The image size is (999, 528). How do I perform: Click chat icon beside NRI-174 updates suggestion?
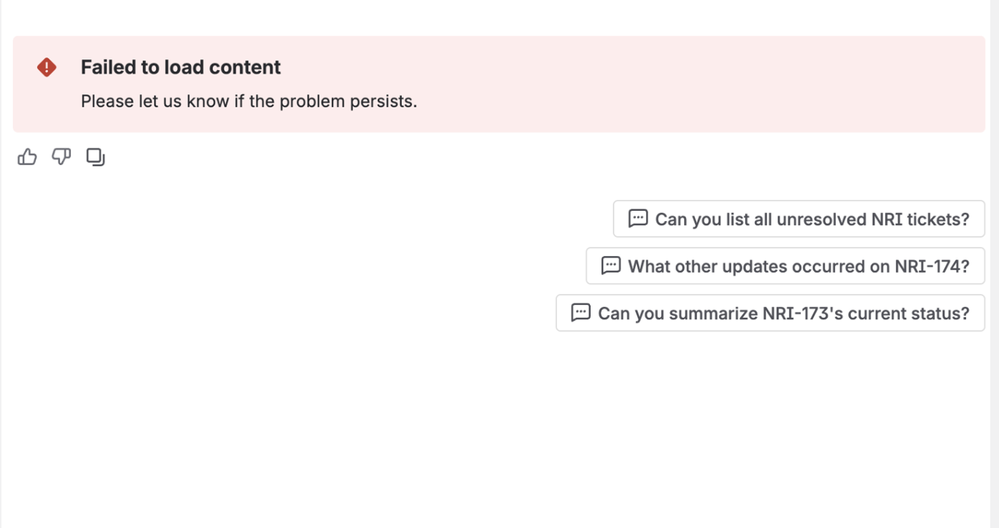tap(611, 266)
